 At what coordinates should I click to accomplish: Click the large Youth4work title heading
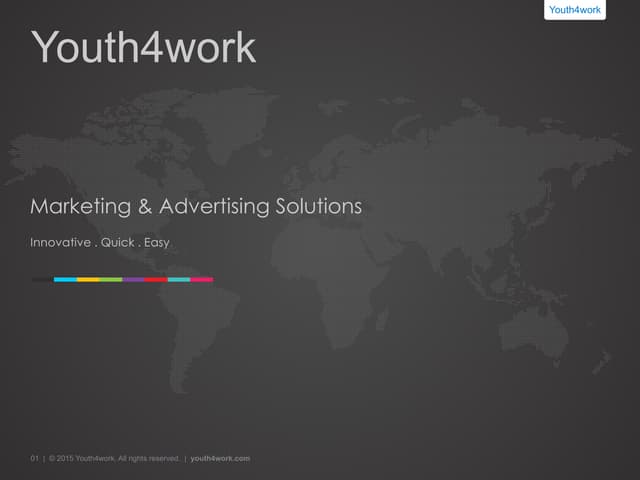tap(143, 47)
